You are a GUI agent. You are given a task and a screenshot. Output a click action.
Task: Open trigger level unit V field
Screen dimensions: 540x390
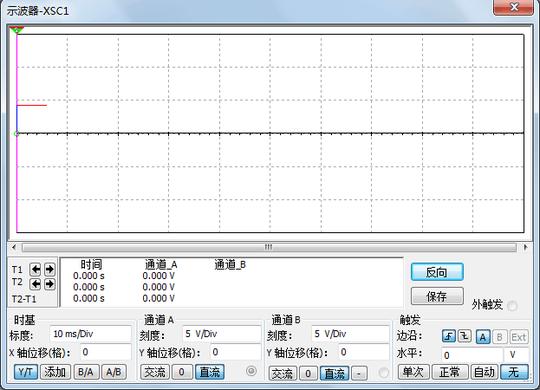516,355
